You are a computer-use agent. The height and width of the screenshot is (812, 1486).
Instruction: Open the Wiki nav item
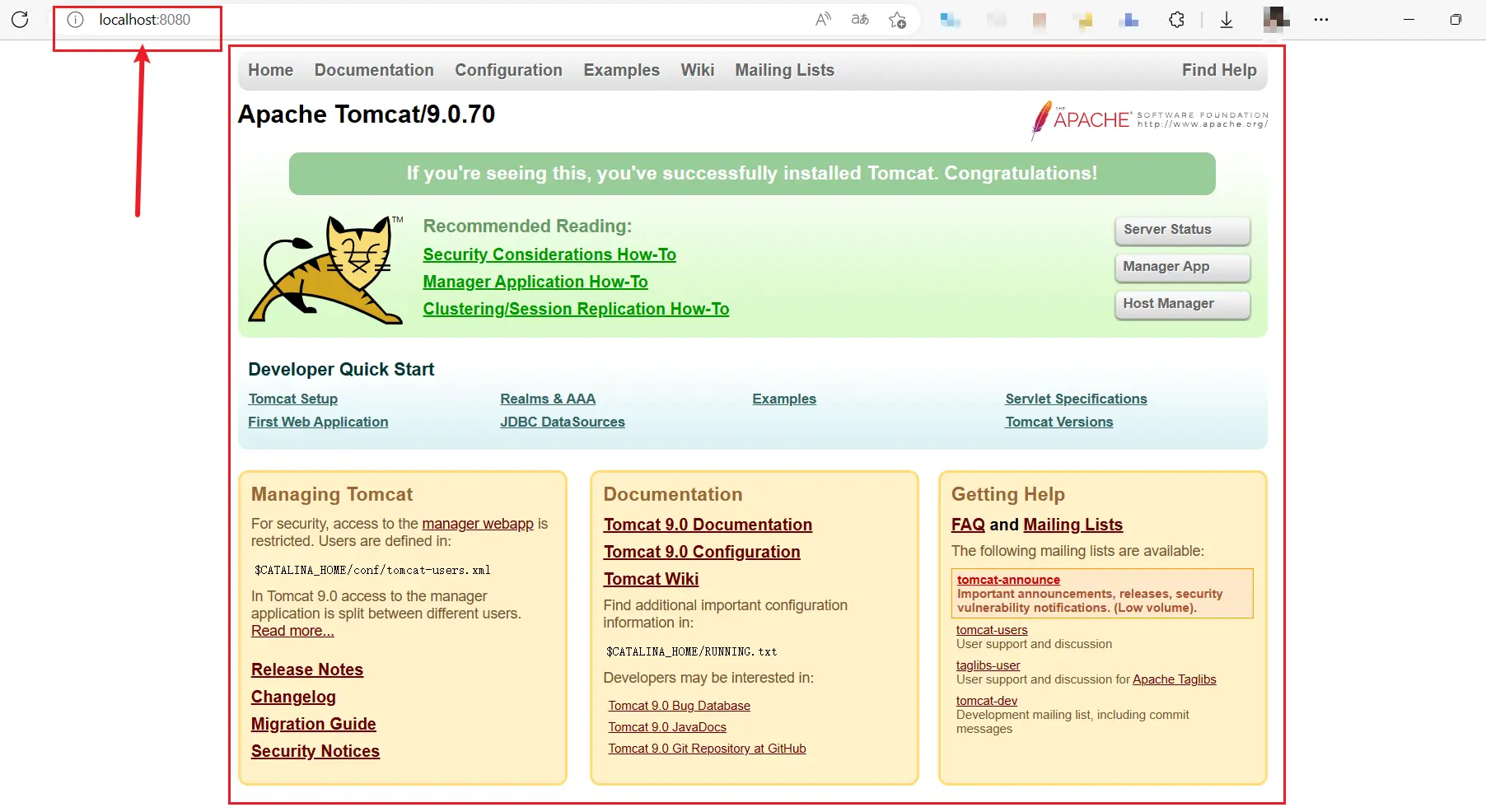(697, 70)
